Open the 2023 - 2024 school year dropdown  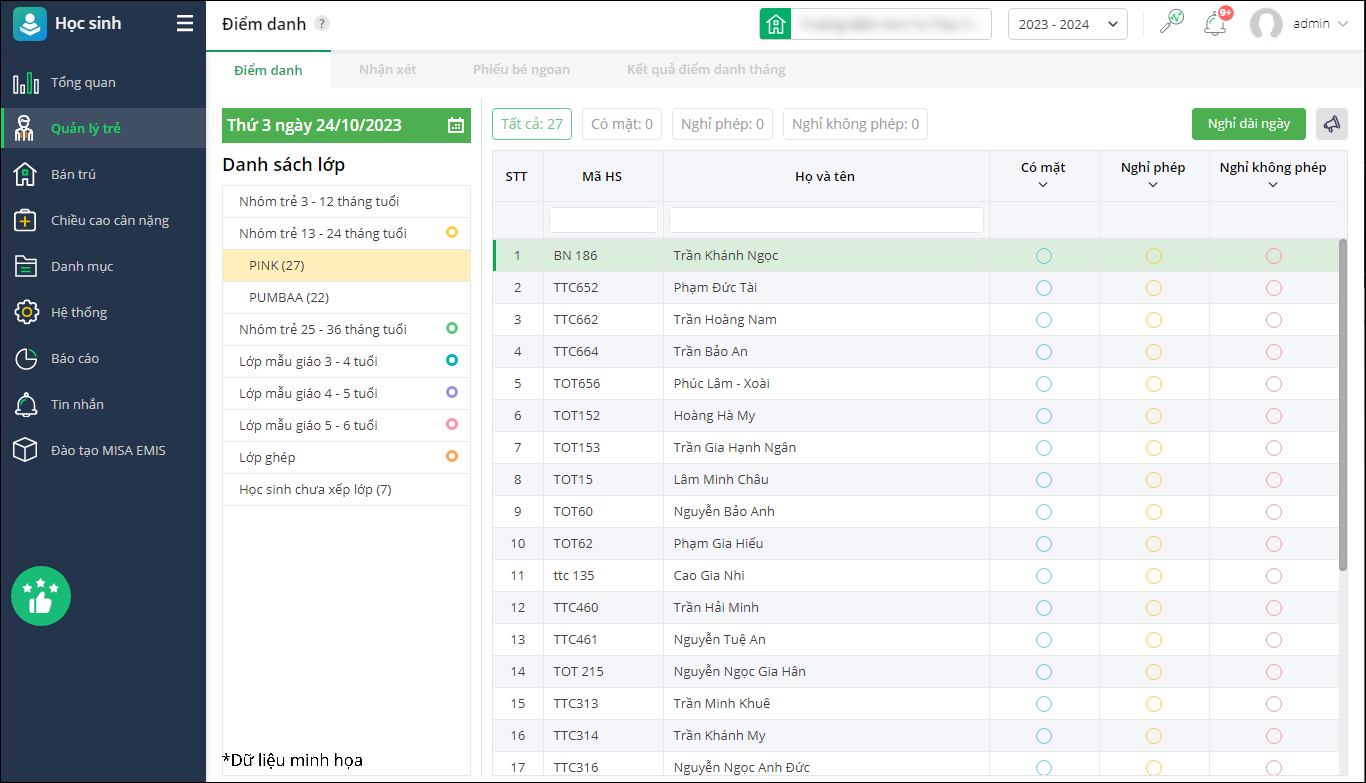[x=1067, y=24]
